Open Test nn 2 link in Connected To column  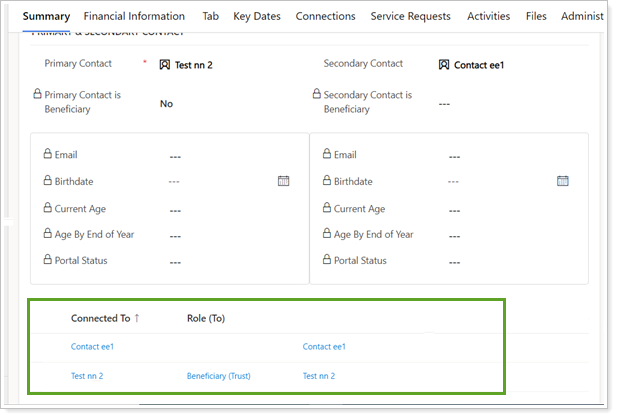(x=87, y=376)
